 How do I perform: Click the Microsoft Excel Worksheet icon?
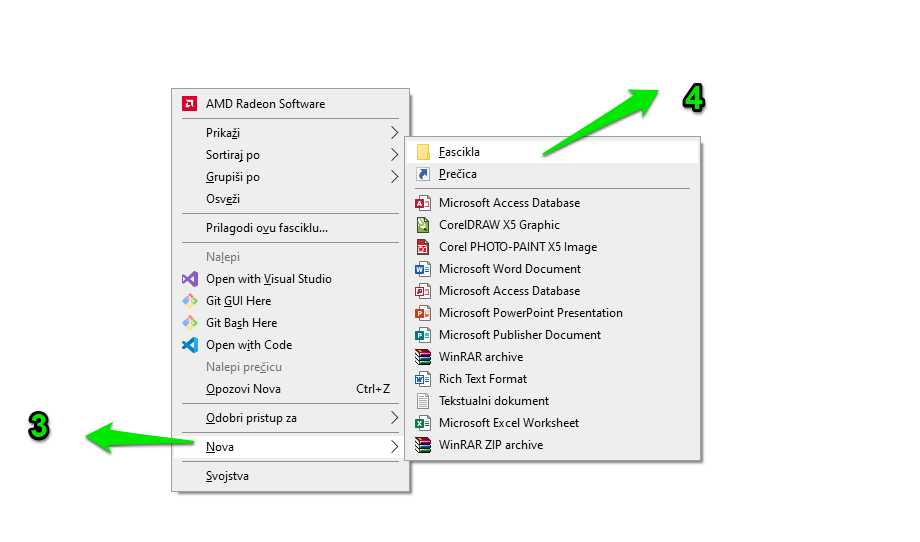pos(423,423)
